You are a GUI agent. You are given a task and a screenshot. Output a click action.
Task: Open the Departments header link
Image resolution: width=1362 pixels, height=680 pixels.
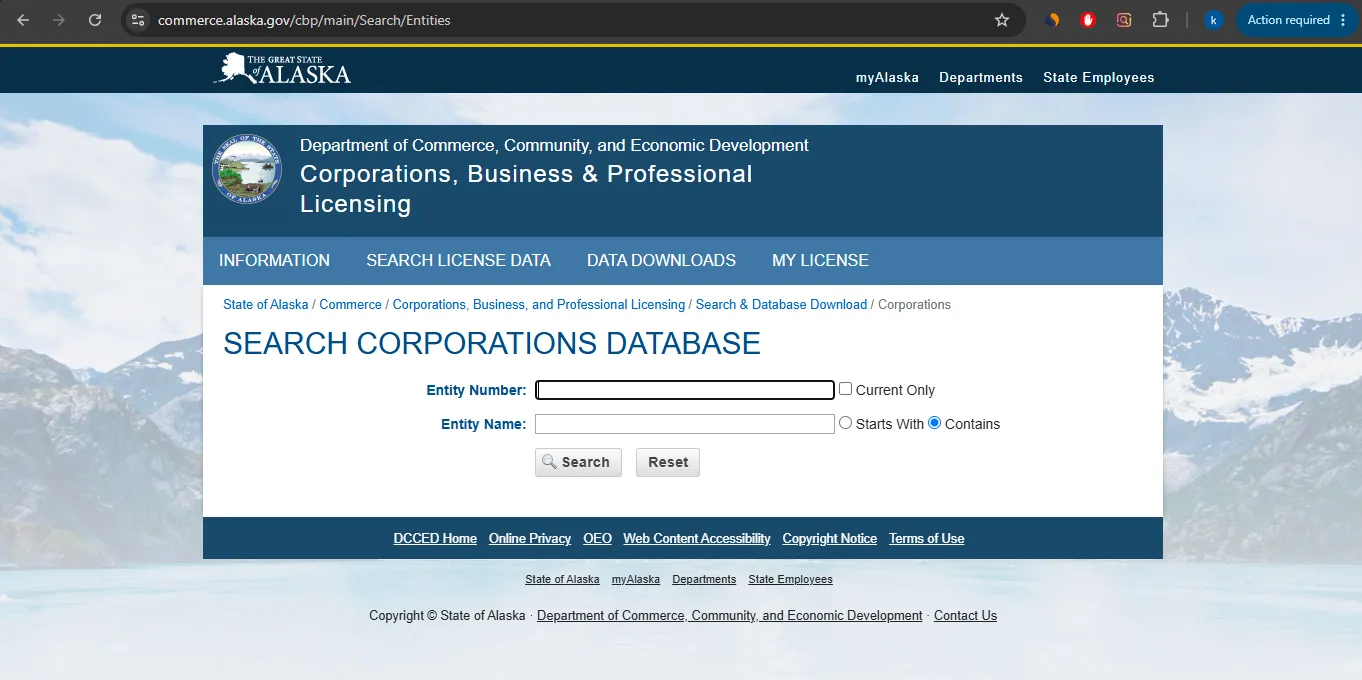pyautogui.click(x=981, y=77)
